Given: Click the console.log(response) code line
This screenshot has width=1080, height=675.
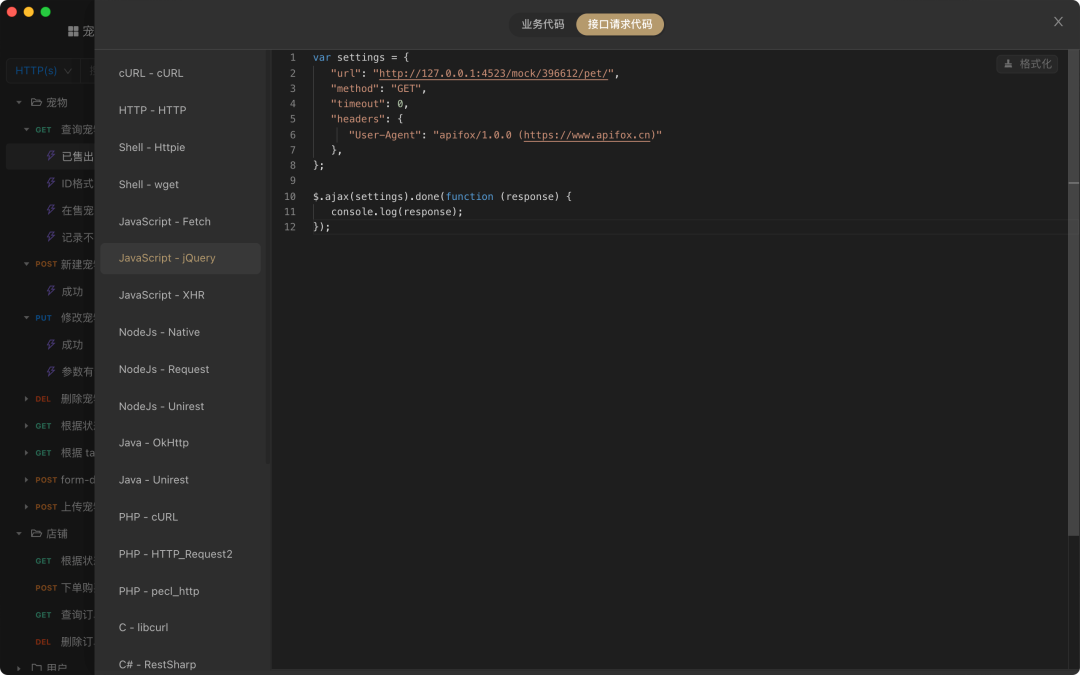Looking at the screenshot, I should click(x=397, y=211).
